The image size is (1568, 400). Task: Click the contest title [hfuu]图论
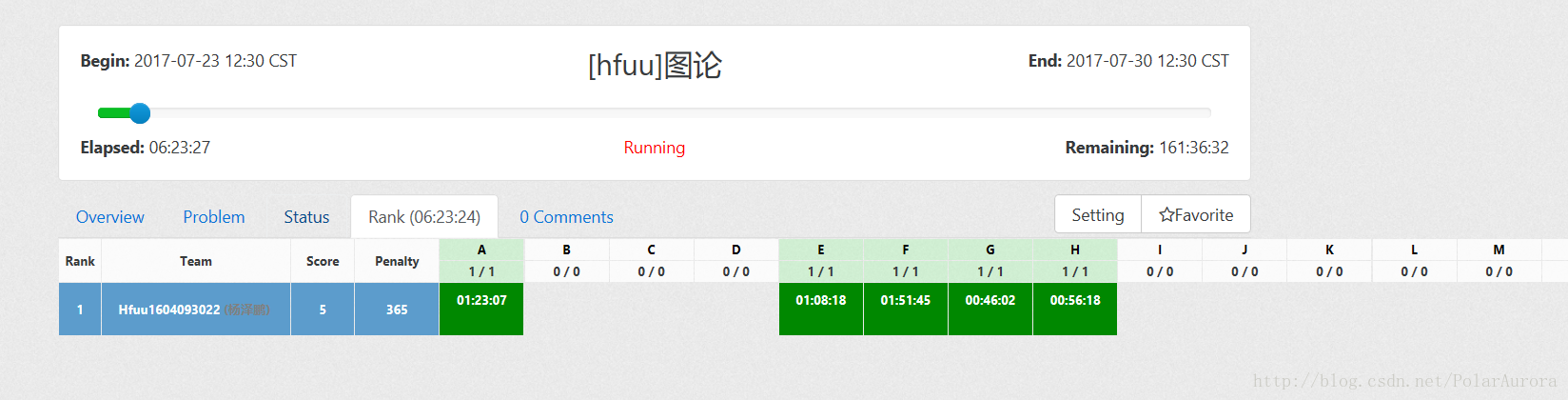pyautogui.click(x=655, y=65)
